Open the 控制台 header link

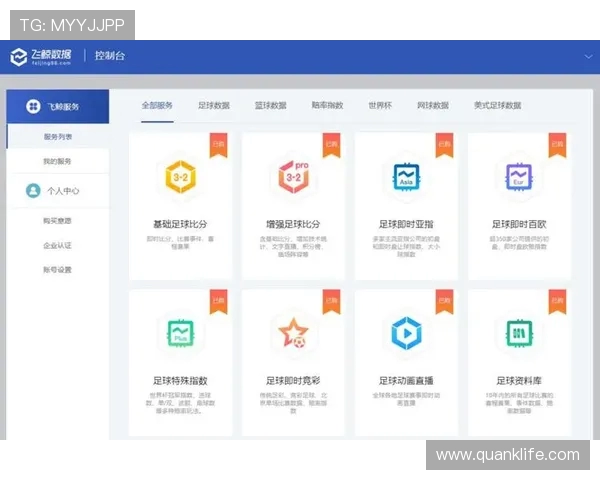point(110,56)
